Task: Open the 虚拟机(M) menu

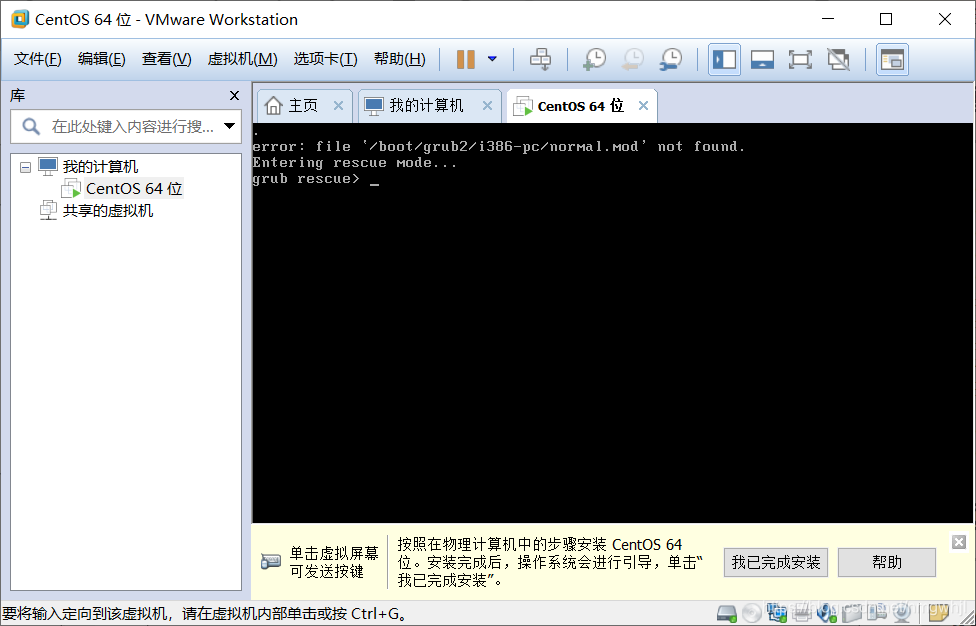Action: [242, 59]
